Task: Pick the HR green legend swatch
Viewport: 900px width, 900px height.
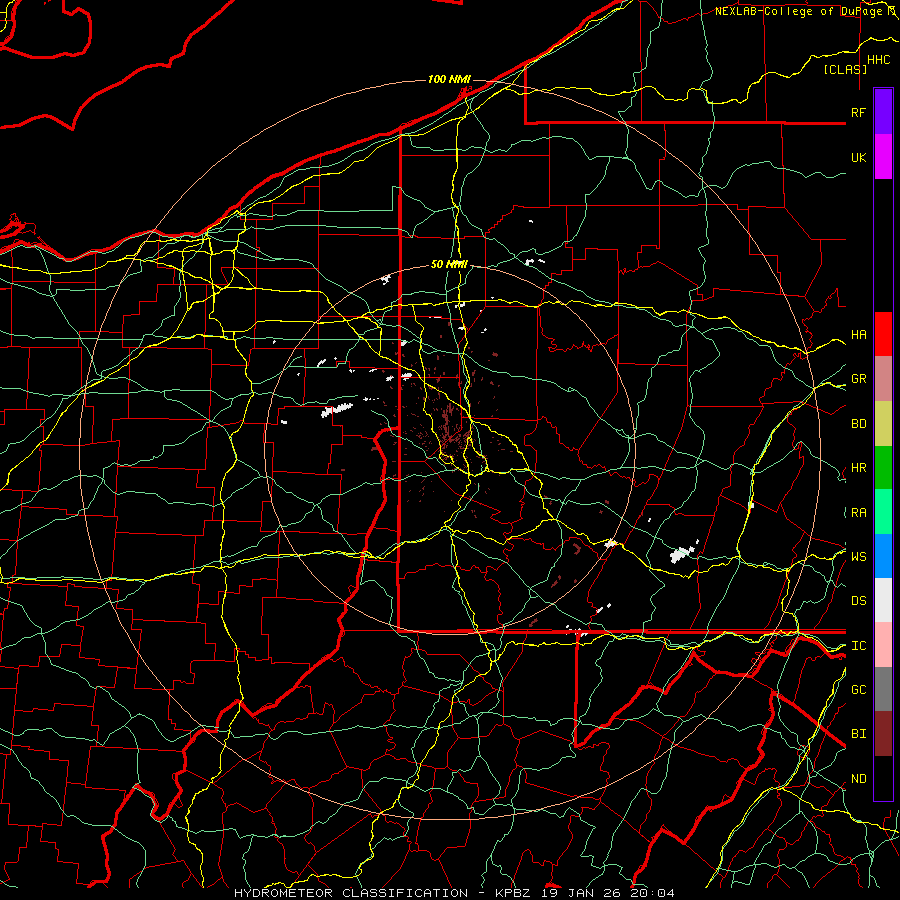Action: (x=883, y=468)
